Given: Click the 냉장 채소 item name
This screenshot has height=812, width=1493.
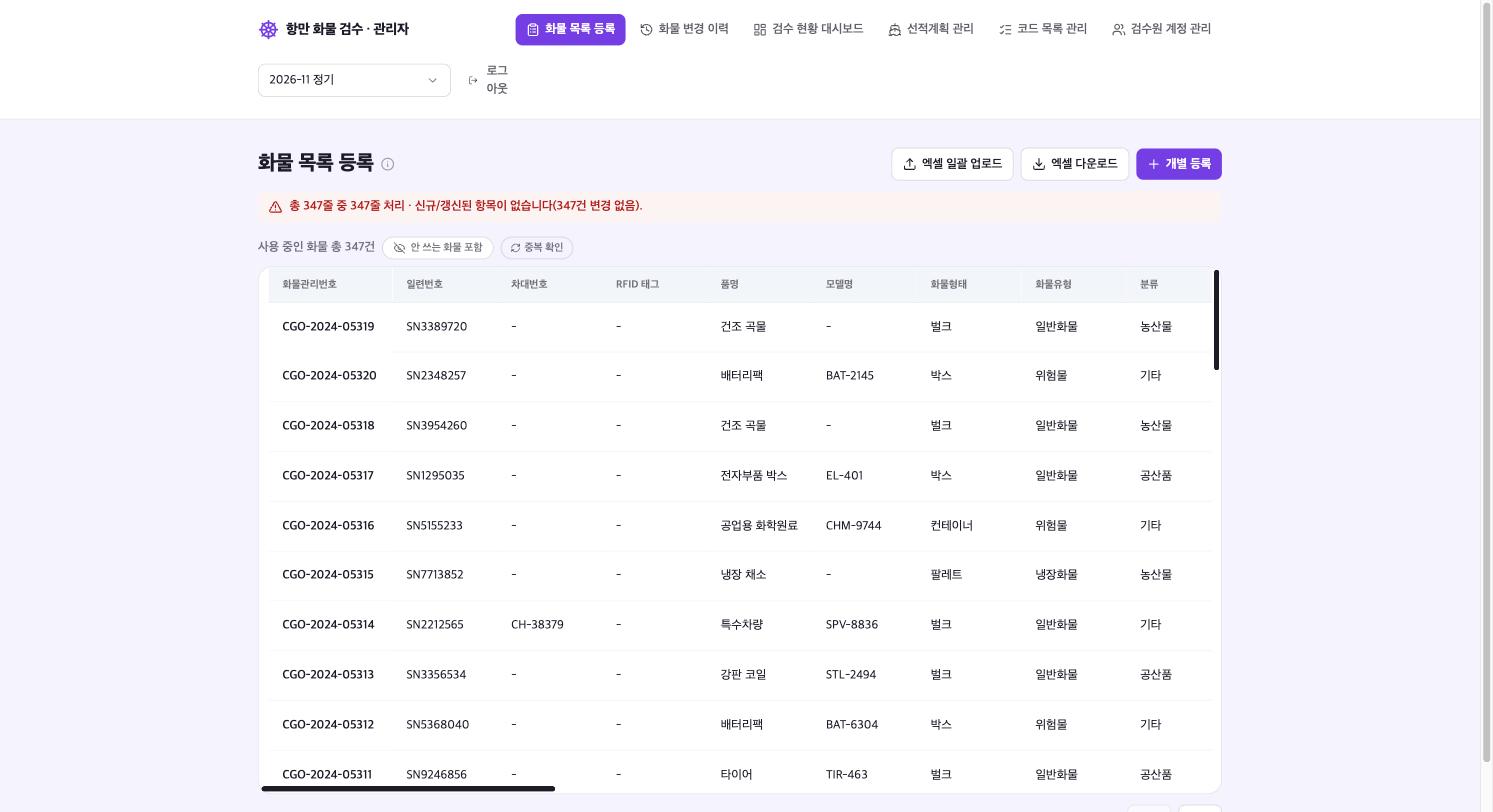Looking at the screenshot, I should [743, 575].
